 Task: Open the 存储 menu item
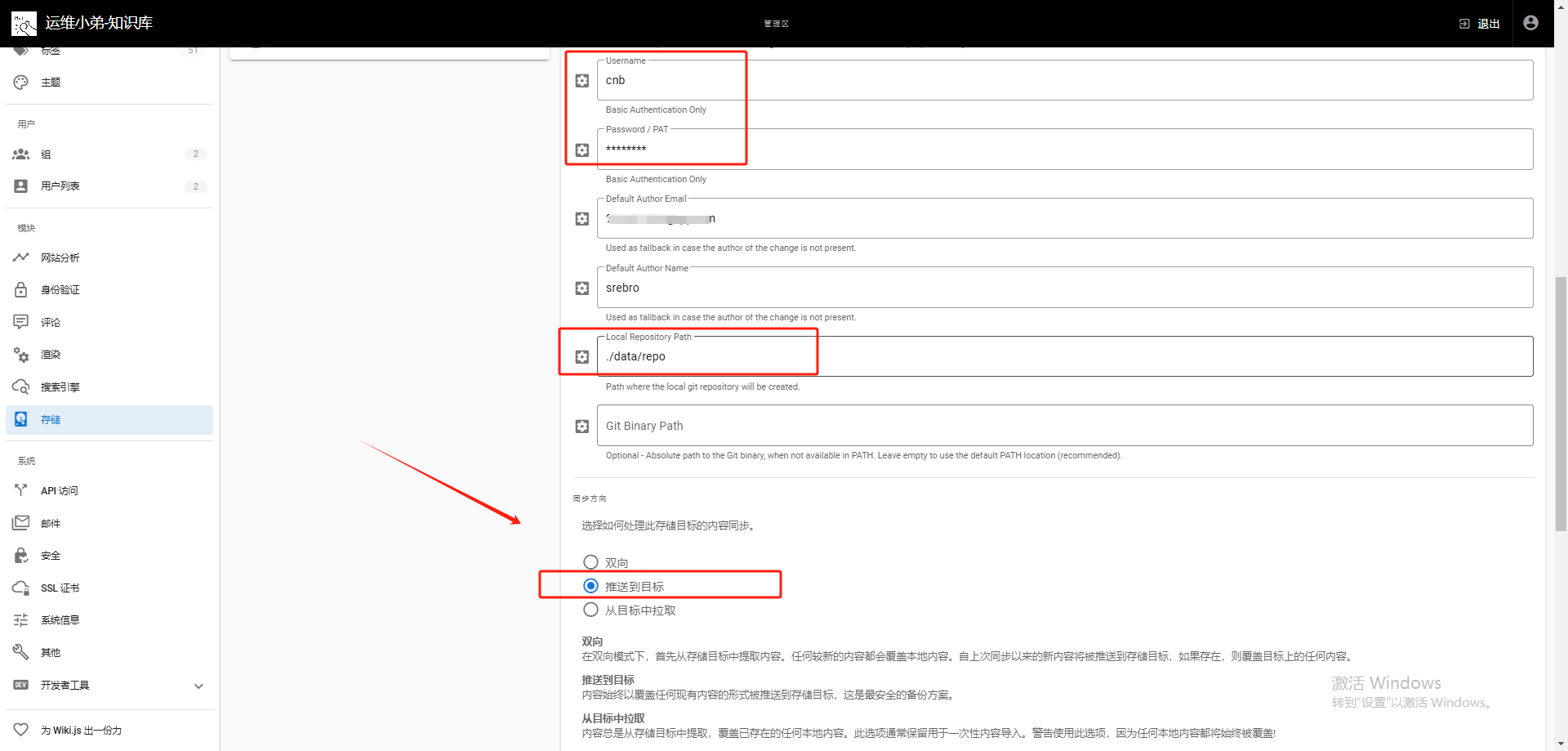(109, 420)
